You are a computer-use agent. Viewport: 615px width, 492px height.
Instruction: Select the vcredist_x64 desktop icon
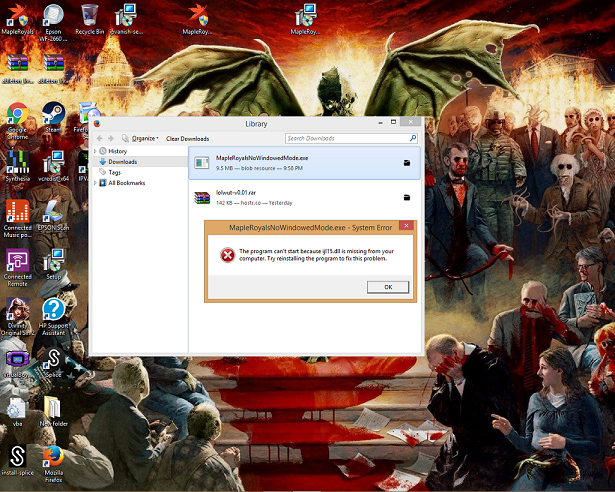click(x=53, y=166)
